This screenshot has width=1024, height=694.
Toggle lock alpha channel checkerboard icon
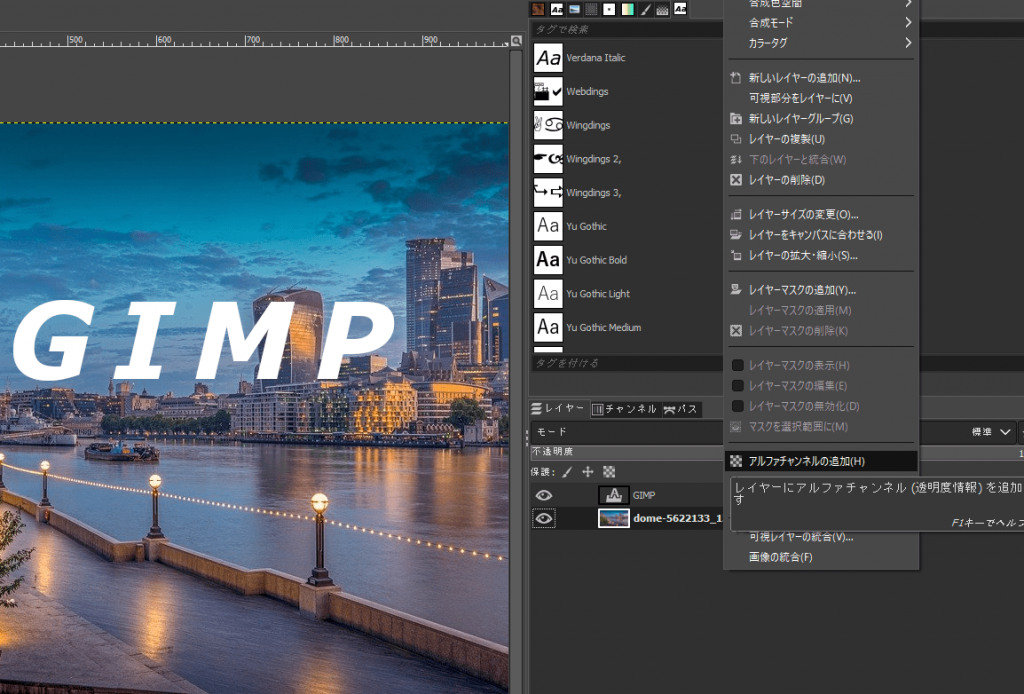[609, 472]
